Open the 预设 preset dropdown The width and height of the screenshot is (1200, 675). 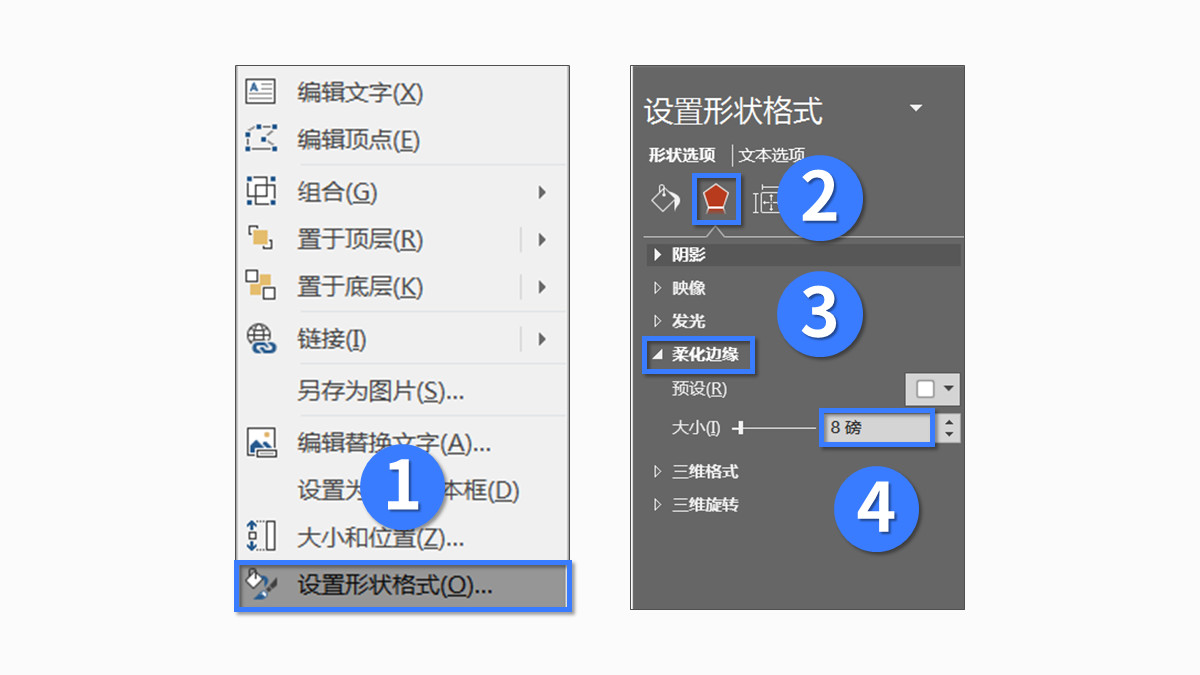pyautogui.click(x=932, y=389)
